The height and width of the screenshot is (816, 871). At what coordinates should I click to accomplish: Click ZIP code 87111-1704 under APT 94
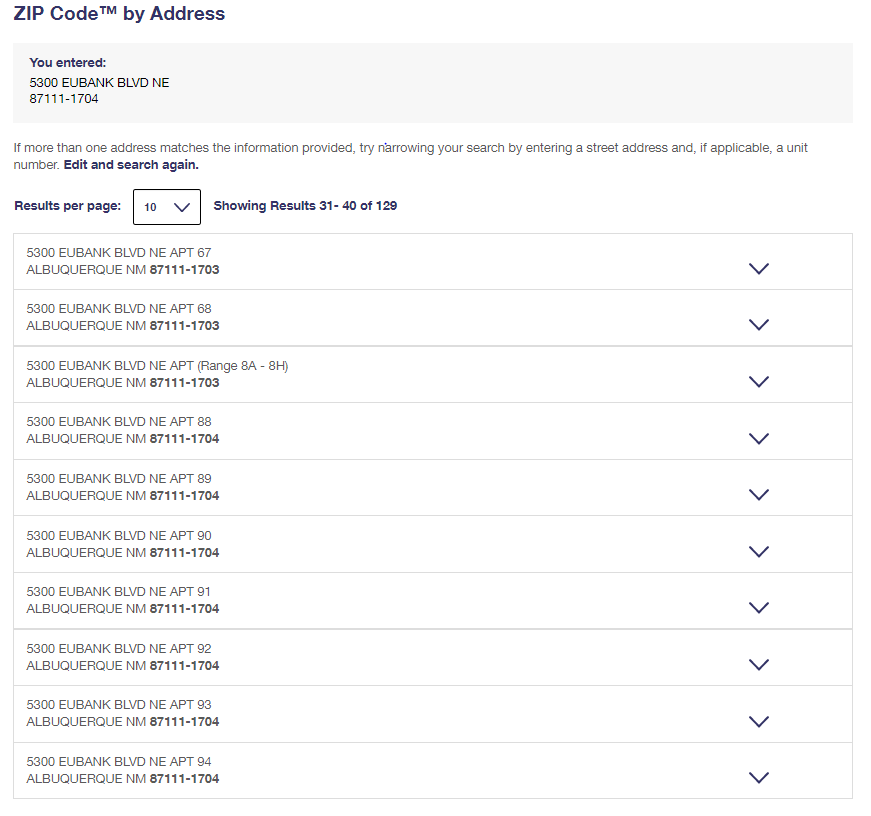coord(184,779)
